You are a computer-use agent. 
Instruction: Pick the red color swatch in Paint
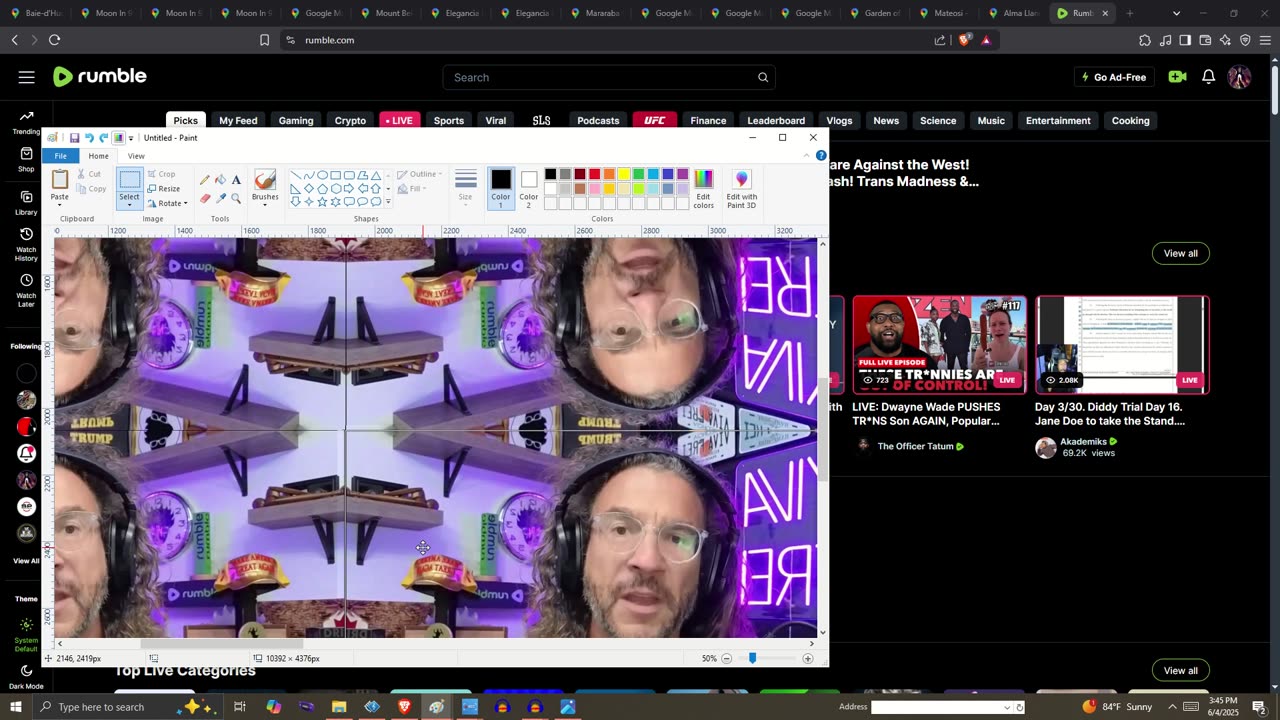click(594, 174)
